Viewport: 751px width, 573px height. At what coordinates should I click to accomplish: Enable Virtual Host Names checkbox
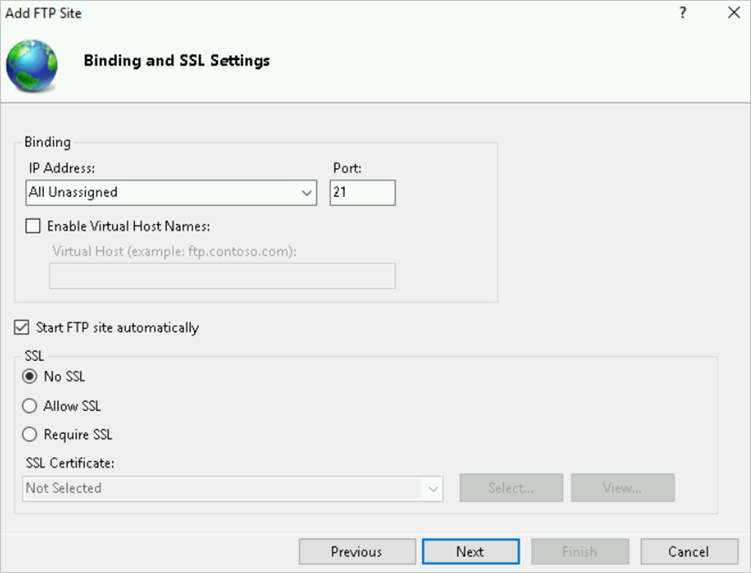click(x=34, y=226)
